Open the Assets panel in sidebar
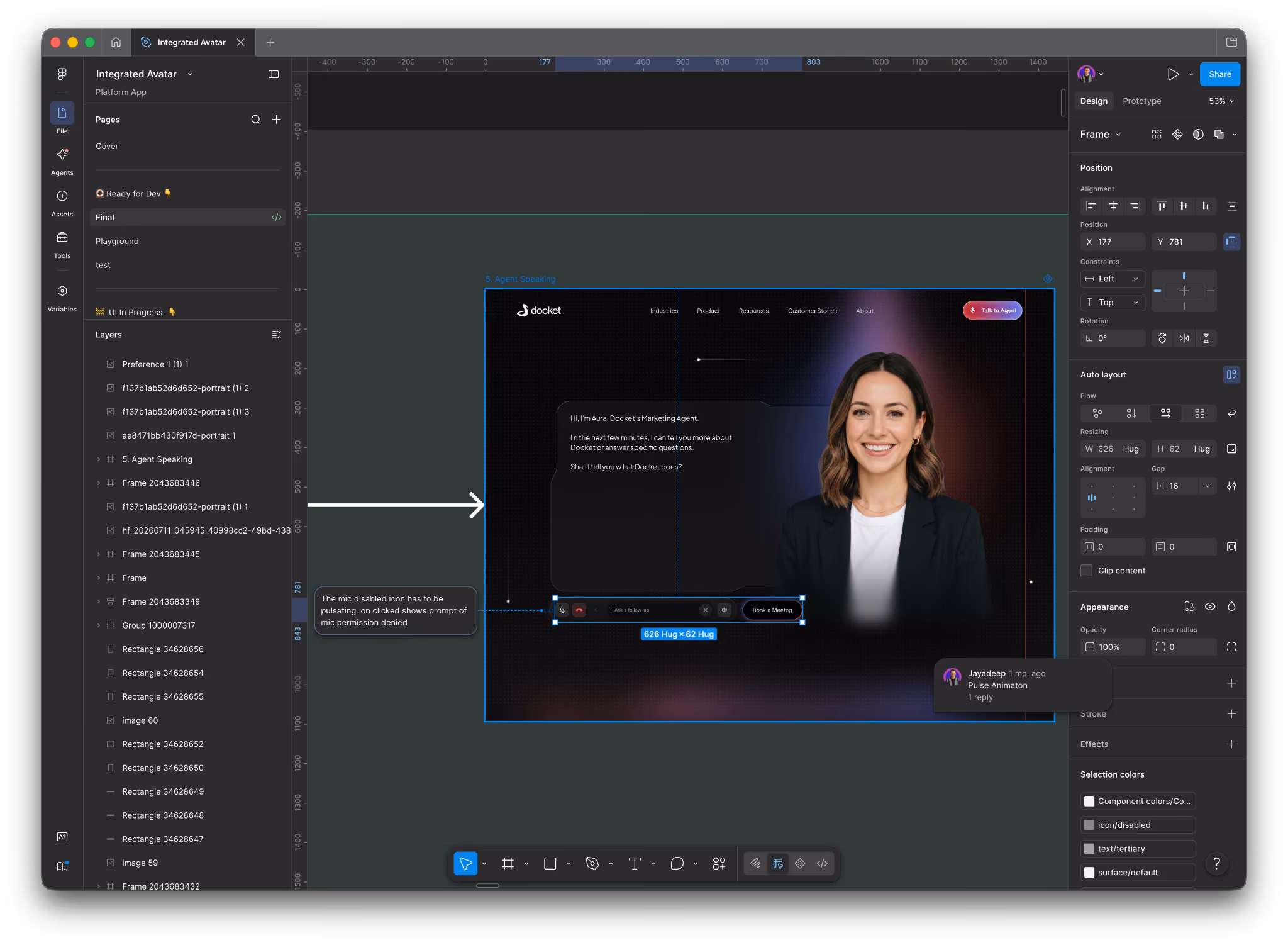Screen dimensions: 1288x945 click(x=62, y=203)
